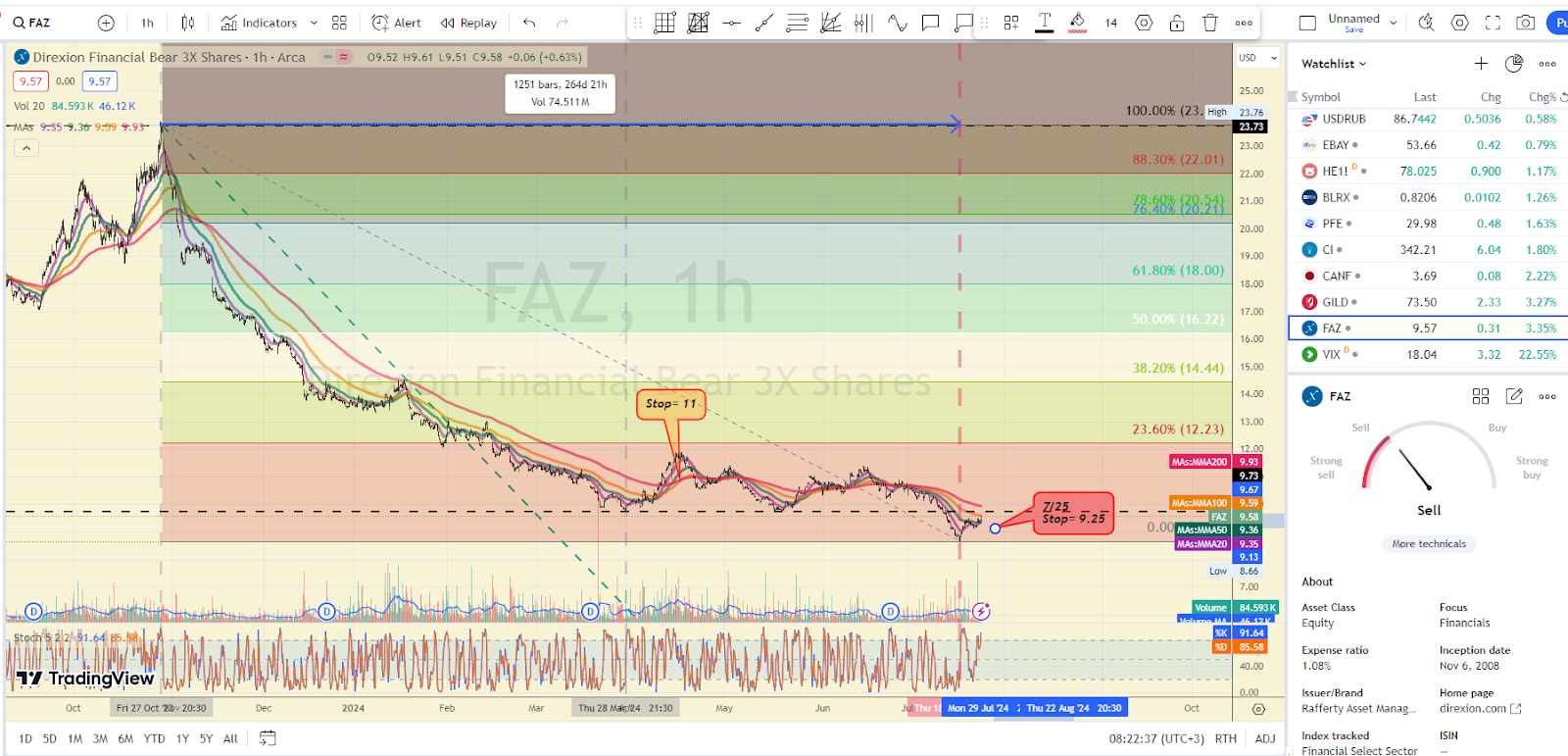Select the Fib retracement drawing tool
The height and width of the screenshot is (756, 1568).
click(798, 23)
